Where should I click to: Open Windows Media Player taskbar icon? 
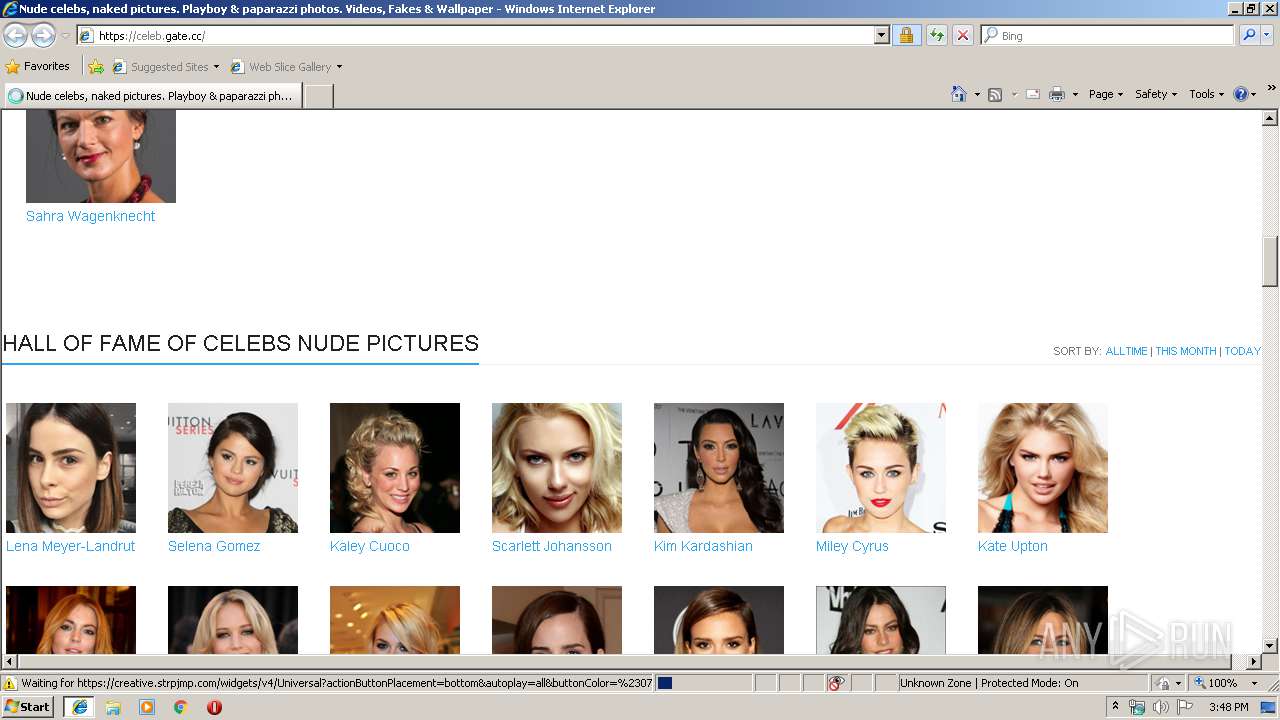click(147, 707)
